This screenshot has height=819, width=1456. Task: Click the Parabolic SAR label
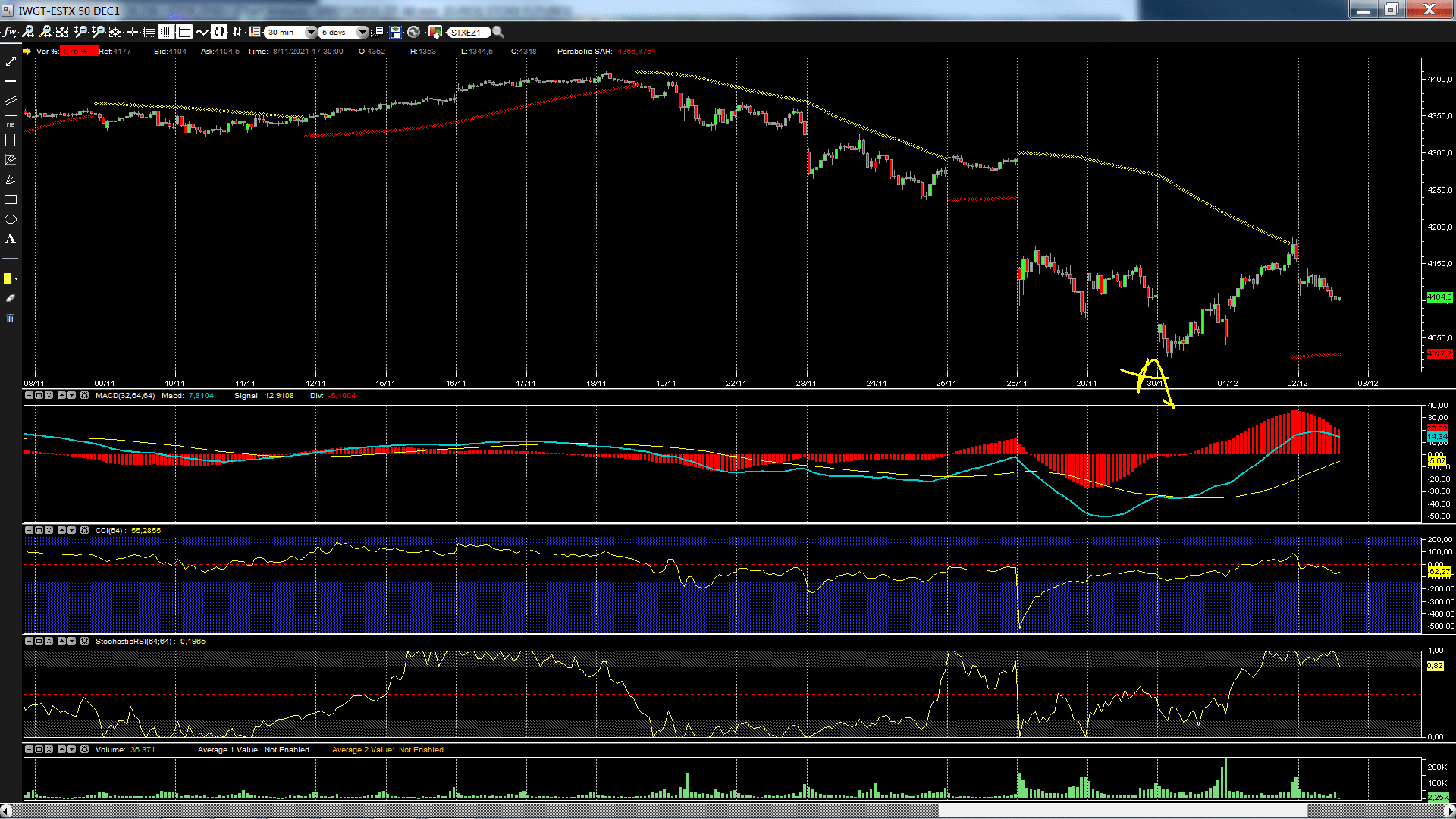tap(584, 52)
